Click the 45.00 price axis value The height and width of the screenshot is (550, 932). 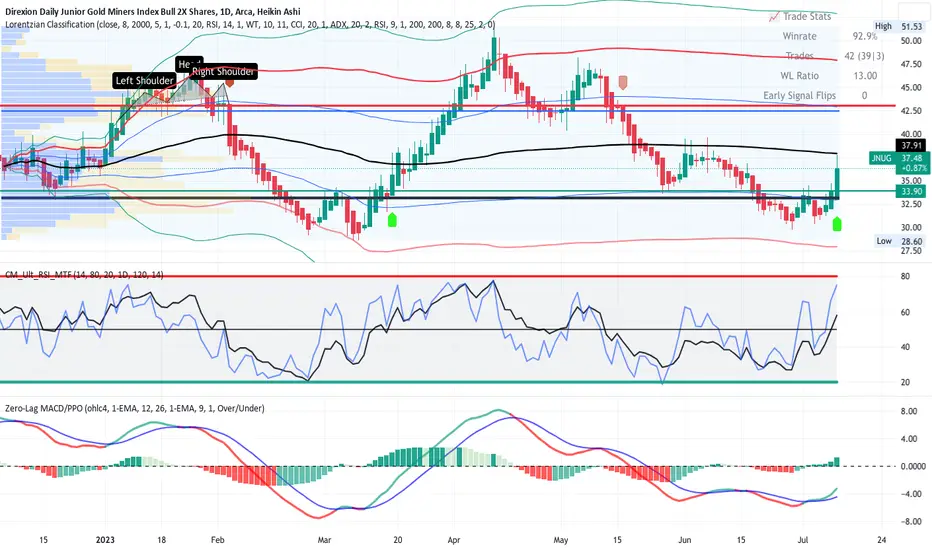911,87
